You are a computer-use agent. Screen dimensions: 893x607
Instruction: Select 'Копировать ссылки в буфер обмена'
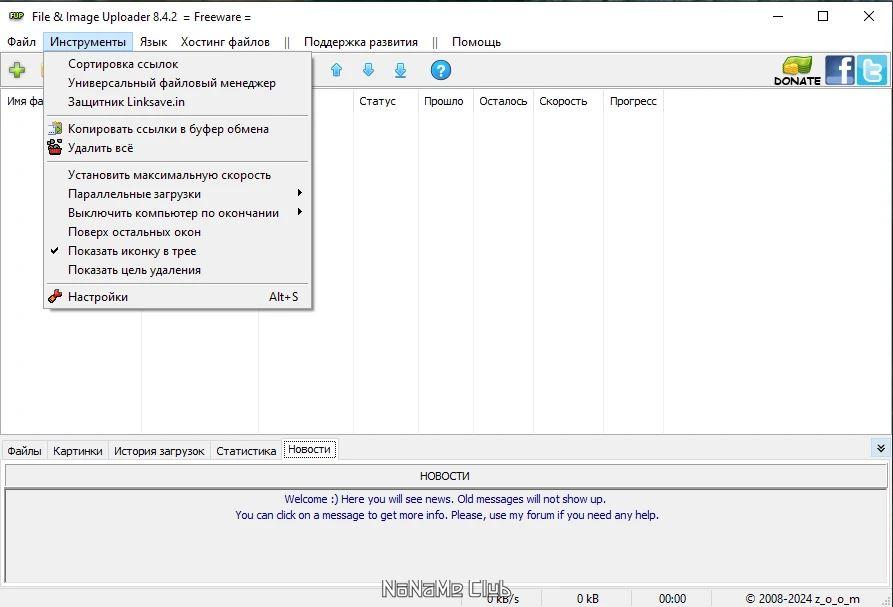pyautogui.click(x=178, y=129)
